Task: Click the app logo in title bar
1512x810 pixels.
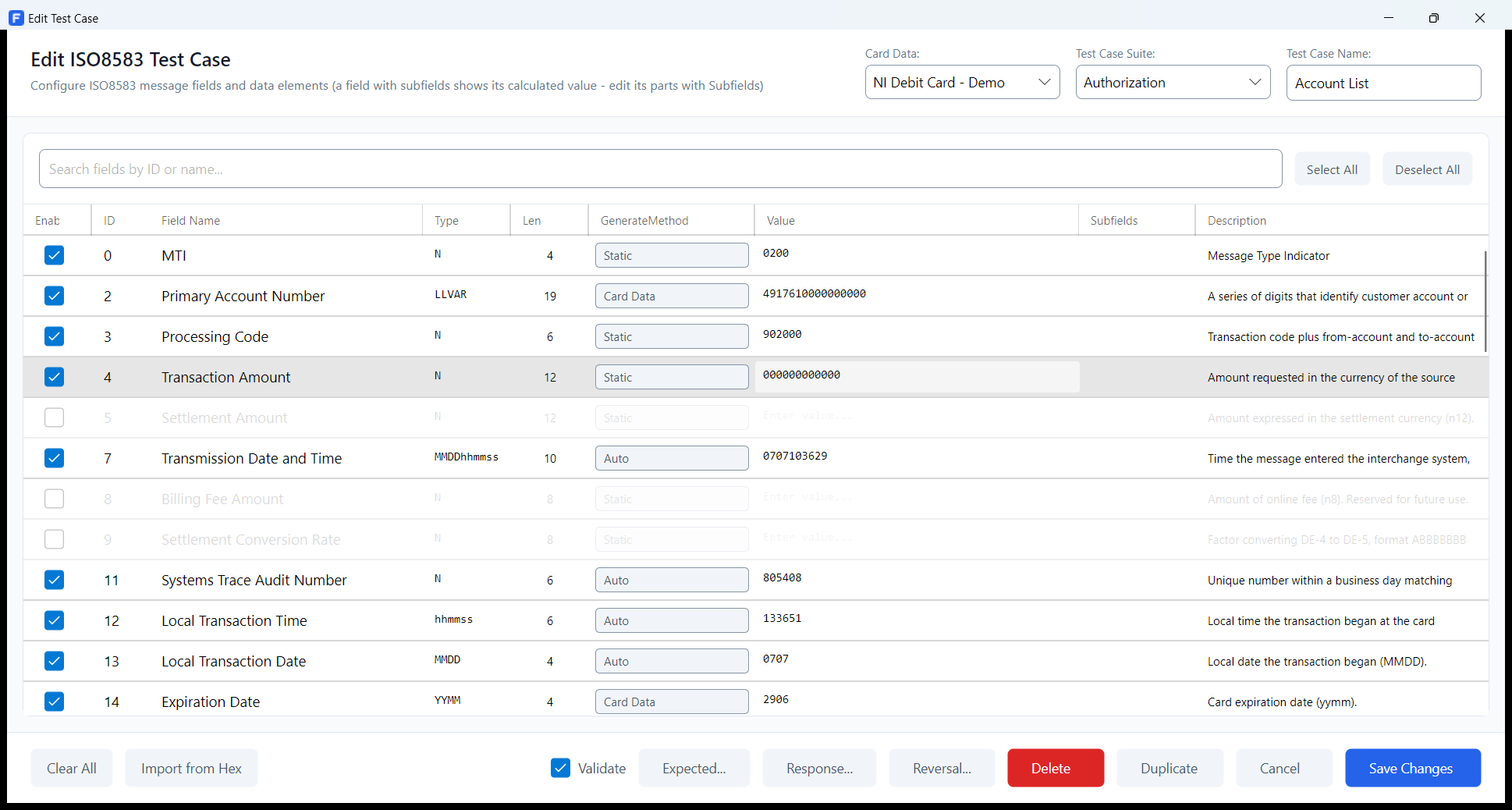Action: [16, 18]
